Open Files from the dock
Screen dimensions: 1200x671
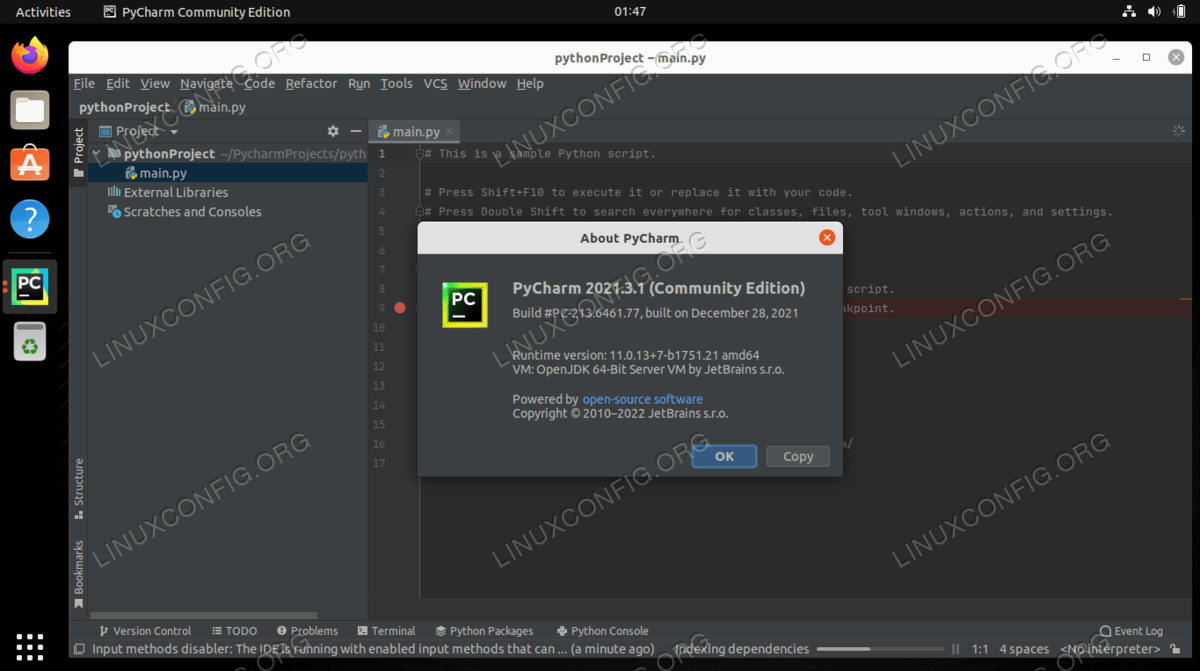point(30,109)
